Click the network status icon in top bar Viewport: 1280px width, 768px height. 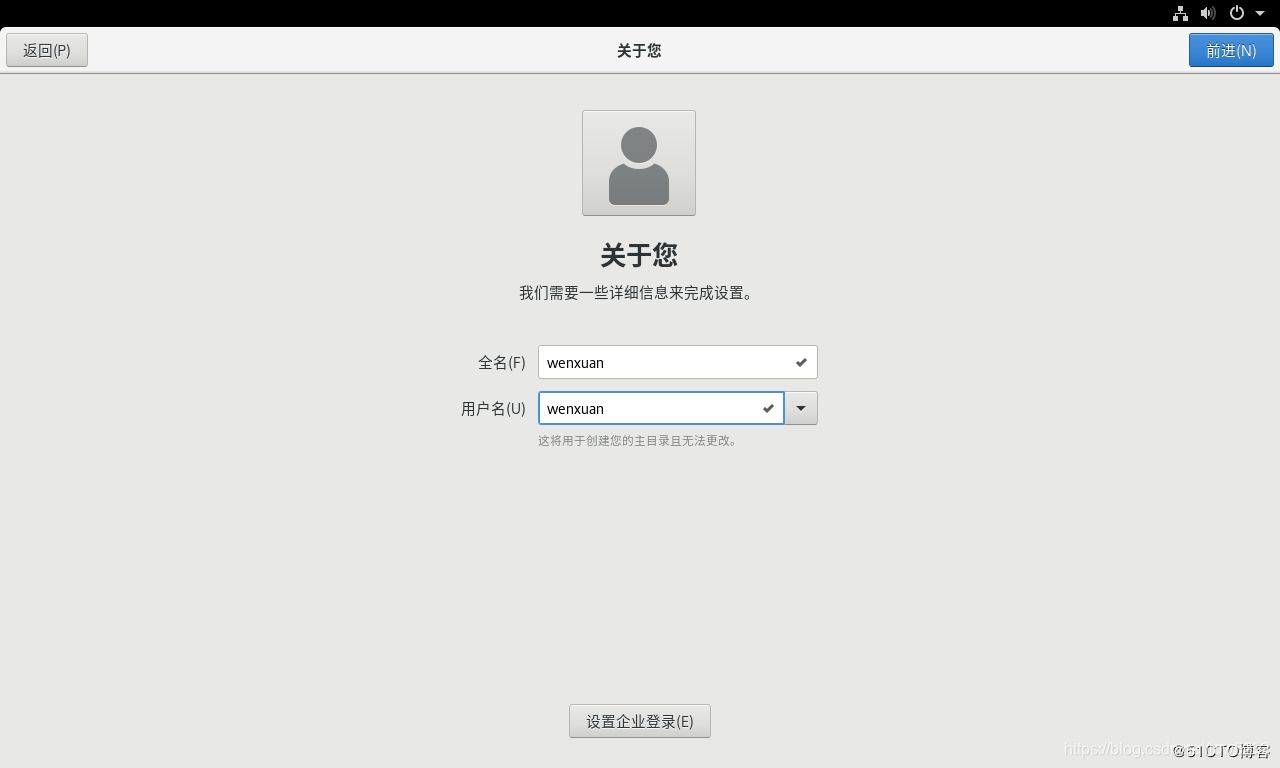[x=1179, y=13]
